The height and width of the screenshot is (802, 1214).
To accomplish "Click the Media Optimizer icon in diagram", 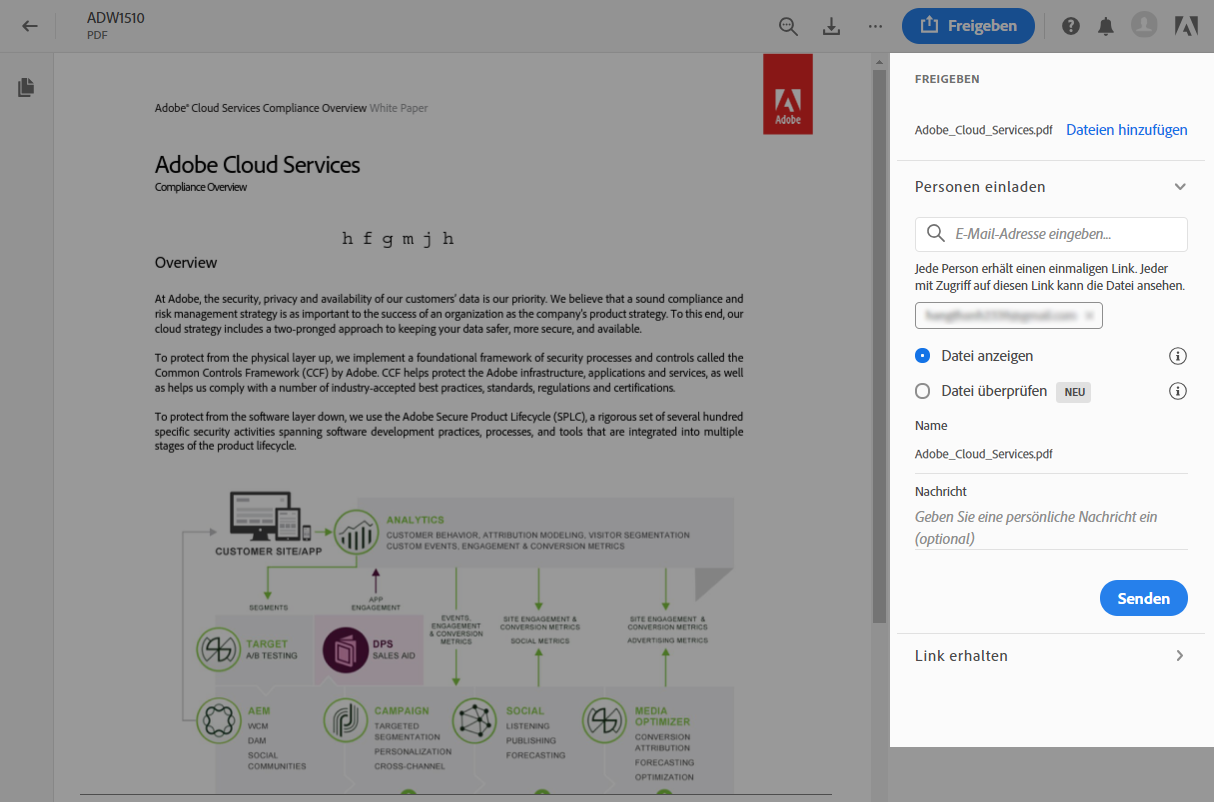I will [x=605, y=720].
